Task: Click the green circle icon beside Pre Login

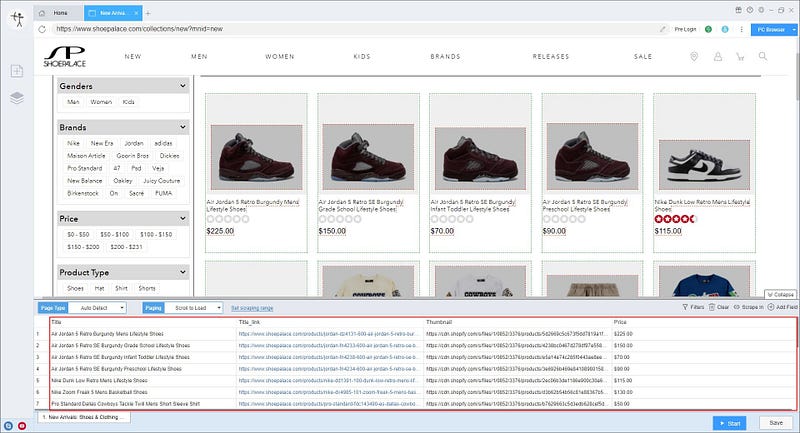Action: tap(708, 29)
